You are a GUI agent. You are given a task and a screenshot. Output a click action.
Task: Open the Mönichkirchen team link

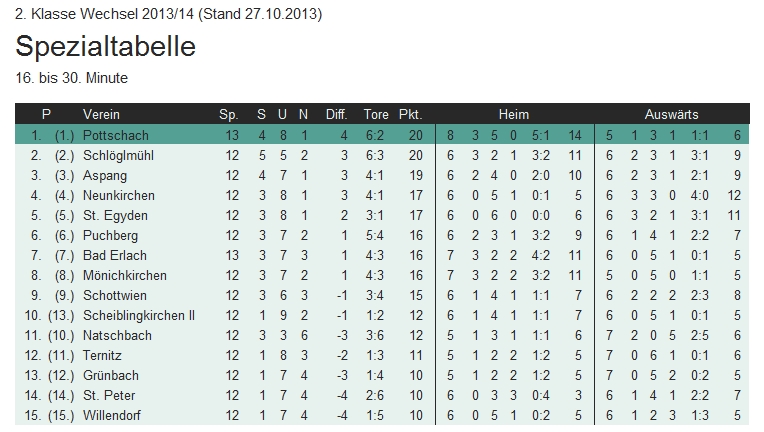coord(121,275)
